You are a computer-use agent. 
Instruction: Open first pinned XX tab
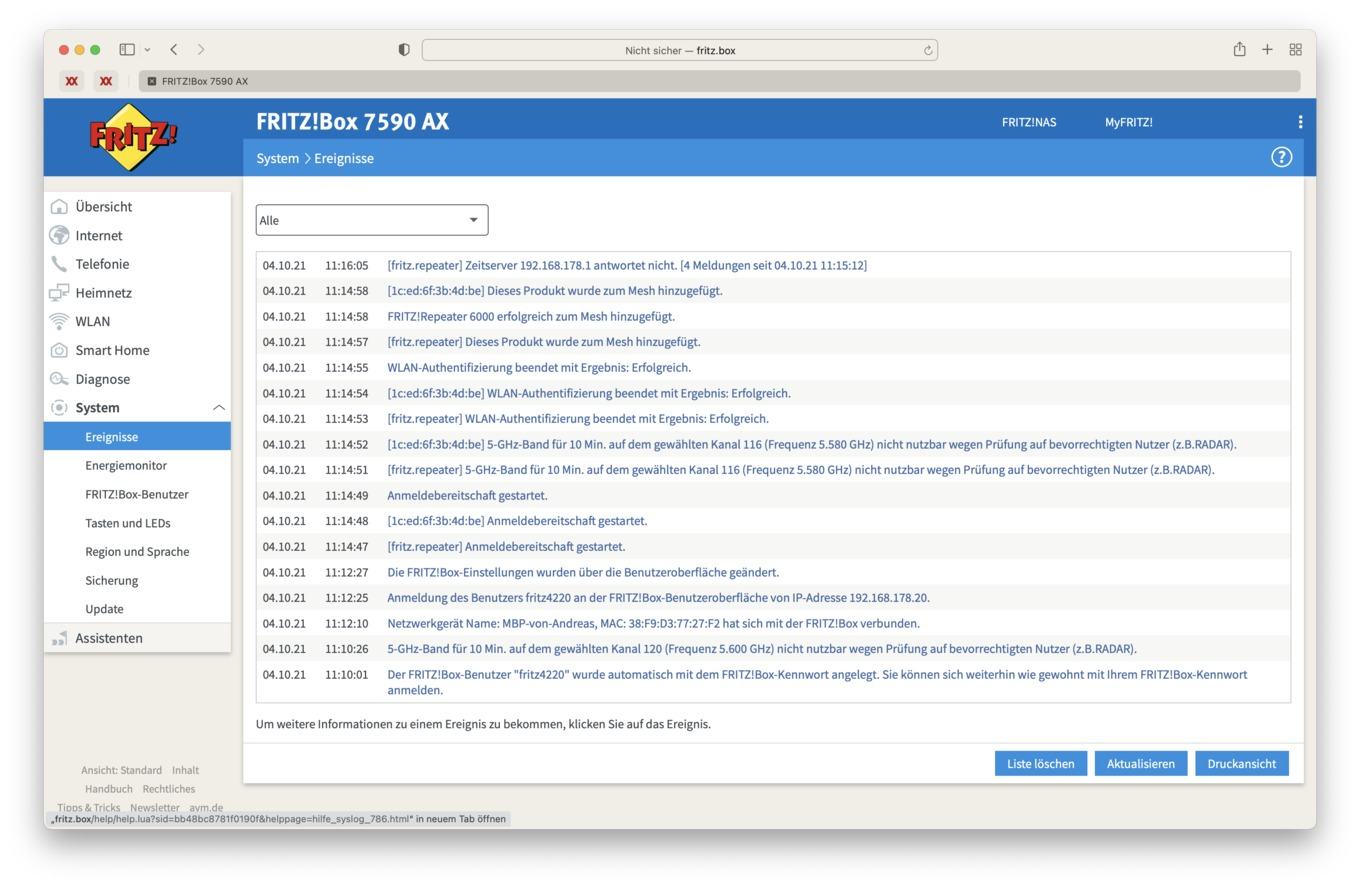point(71,81)
